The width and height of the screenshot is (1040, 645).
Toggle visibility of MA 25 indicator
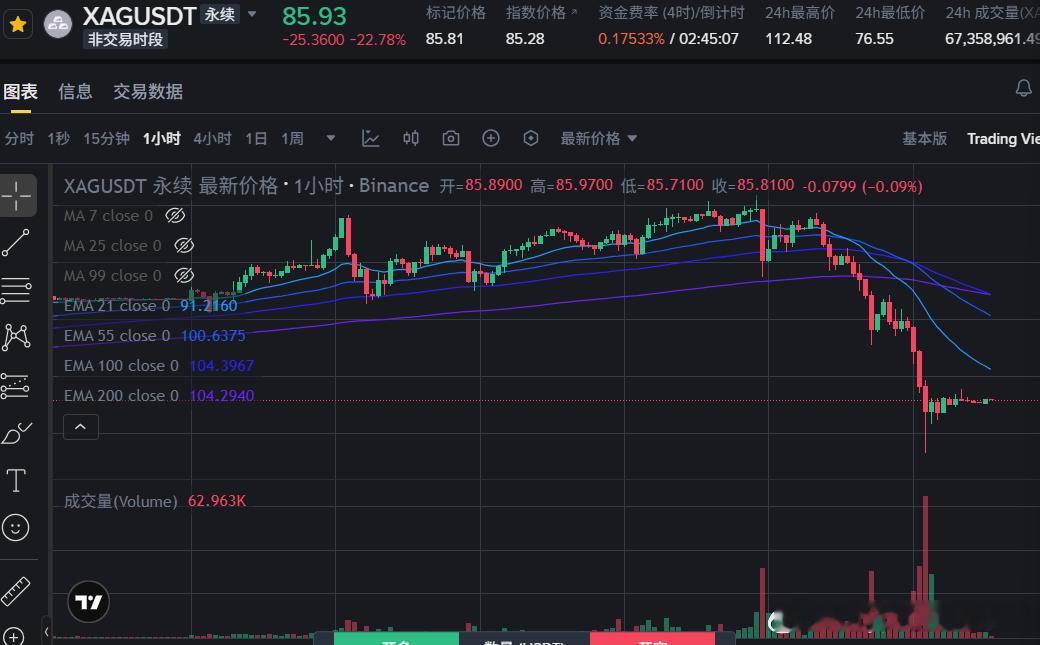point(184,246)
